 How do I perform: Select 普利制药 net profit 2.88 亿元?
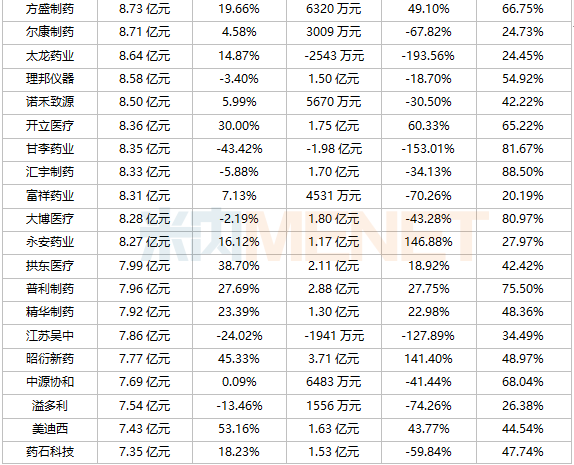tap(334, 289)
